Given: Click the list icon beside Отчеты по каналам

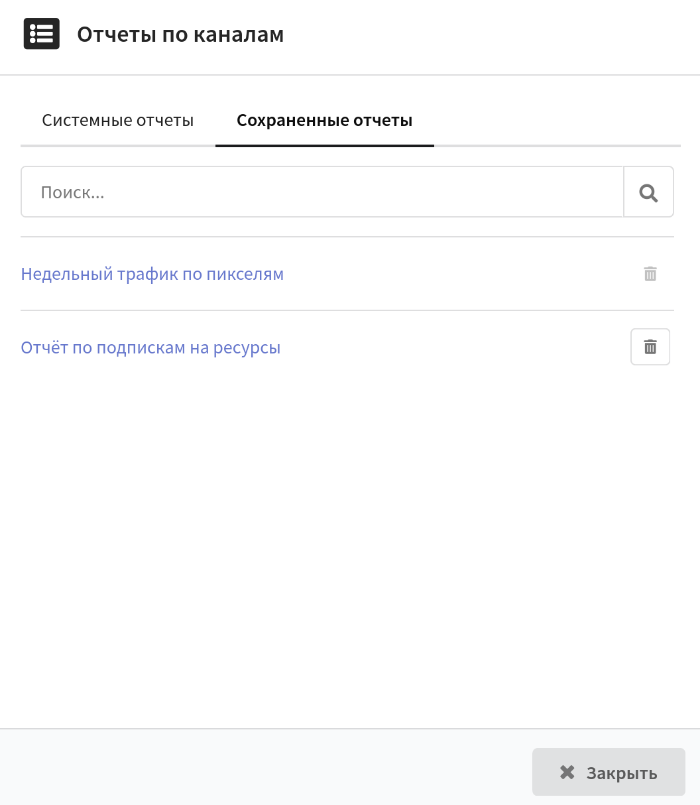Looking at the screenshot, I should (42, 34).
